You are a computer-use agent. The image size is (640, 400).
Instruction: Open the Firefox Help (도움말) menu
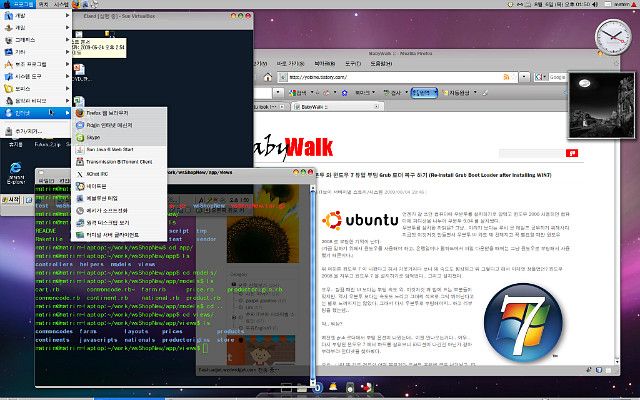[x=381, y=64]
